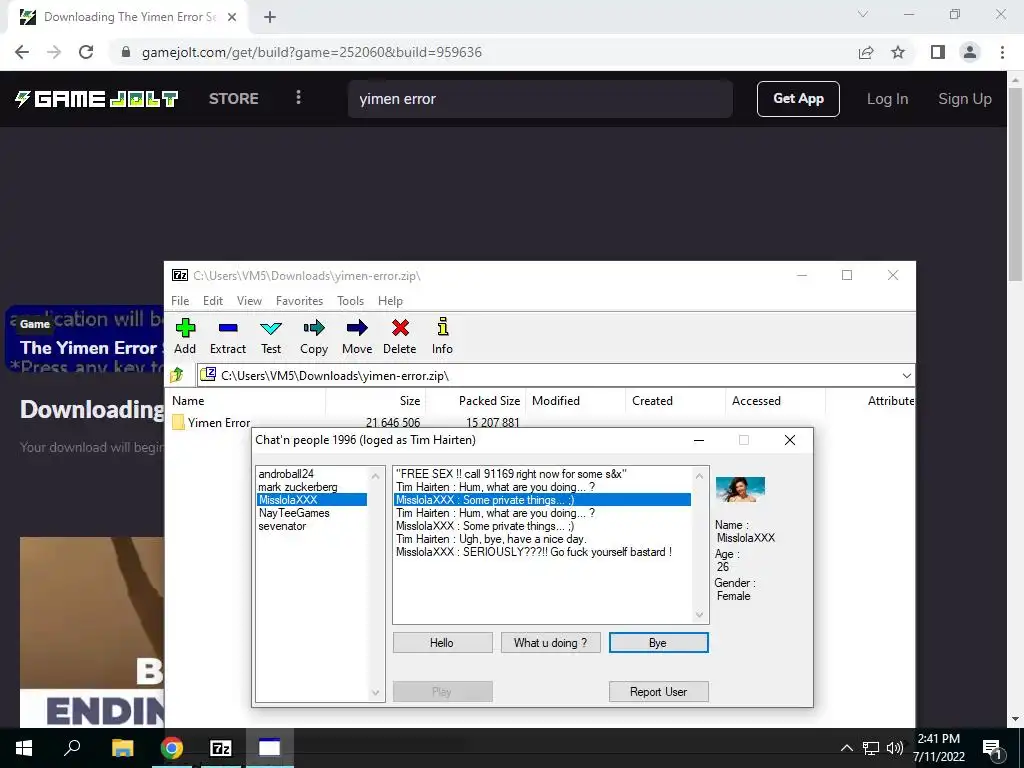Image resolution: width=1024 pixels, height=768 pixels.
Task: Open the Help menu in 7-Zip
Action: pyautogui.click(x=391, y=300)
